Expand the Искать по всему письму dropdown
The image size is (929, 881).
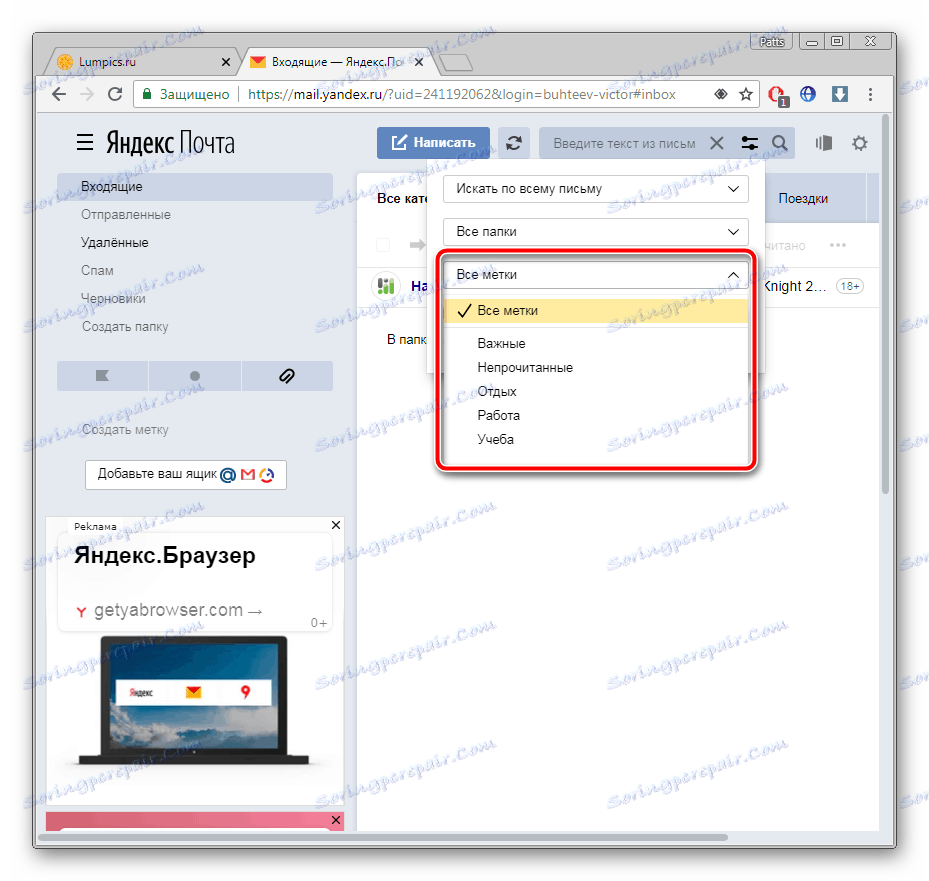595,189
